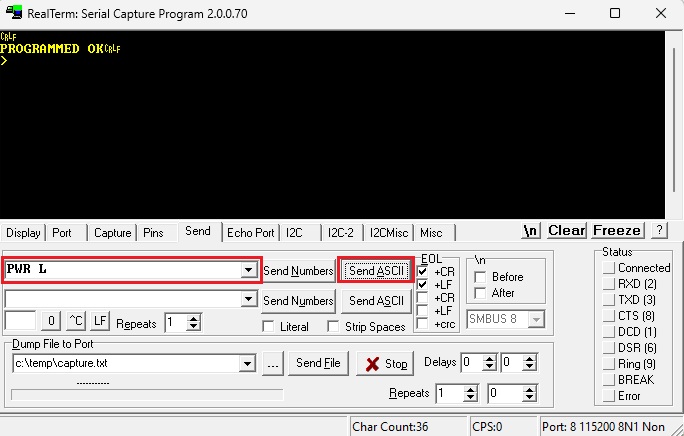
Task: Enable the Literal checkbox
Action: (x=268, y=326)
